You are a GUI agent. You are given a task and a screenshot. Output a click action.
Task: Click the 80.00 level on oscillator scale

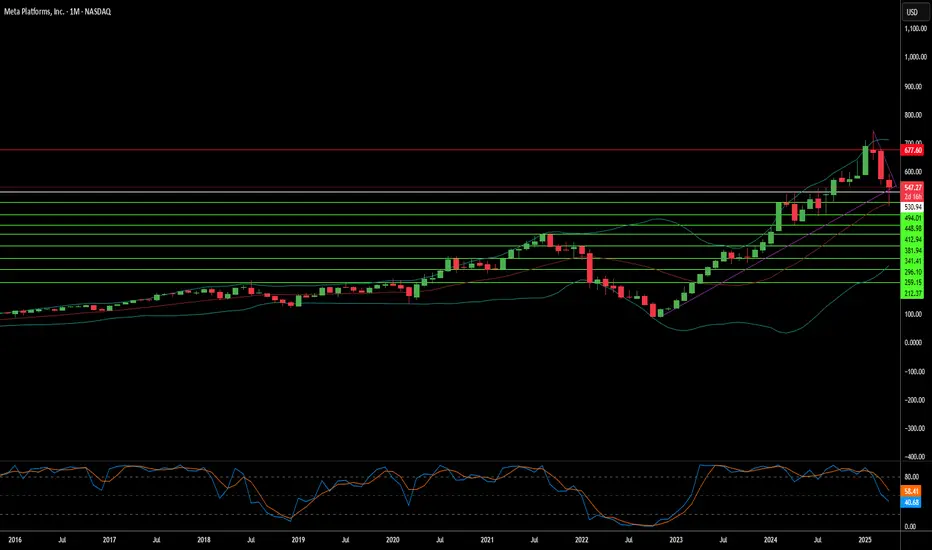click(912, 477)
